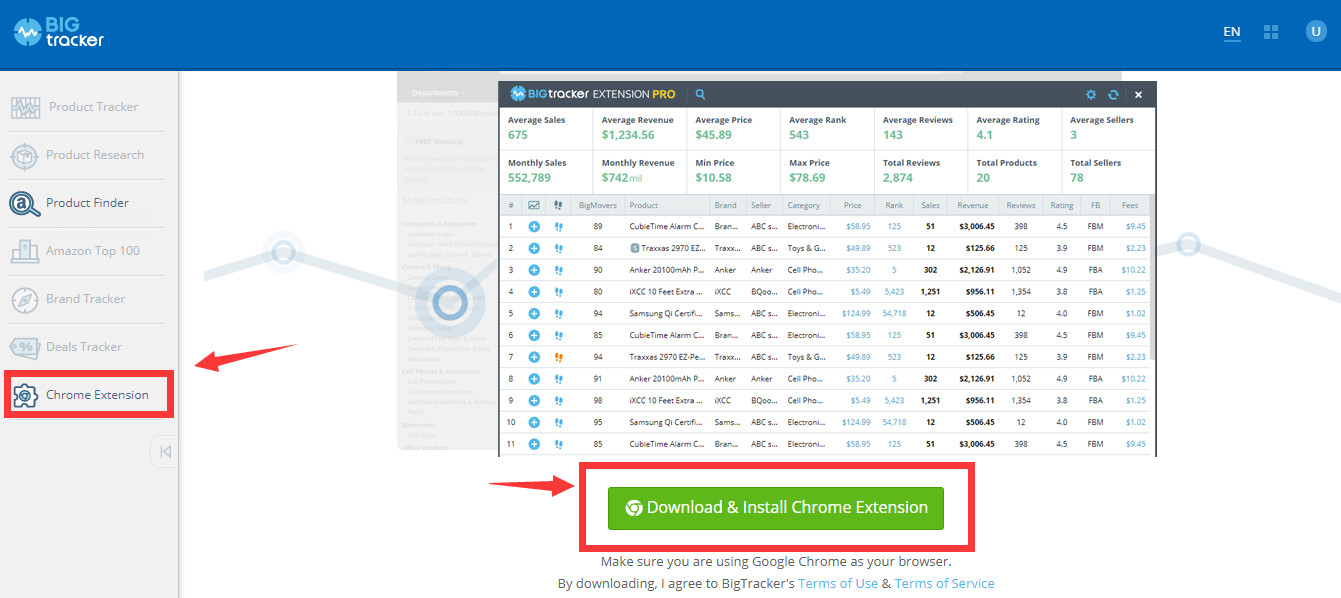The image size is (1341, 598).
Task: Sort by the Fees column header
Action: pyautogui.click(x=1129, y=205)
